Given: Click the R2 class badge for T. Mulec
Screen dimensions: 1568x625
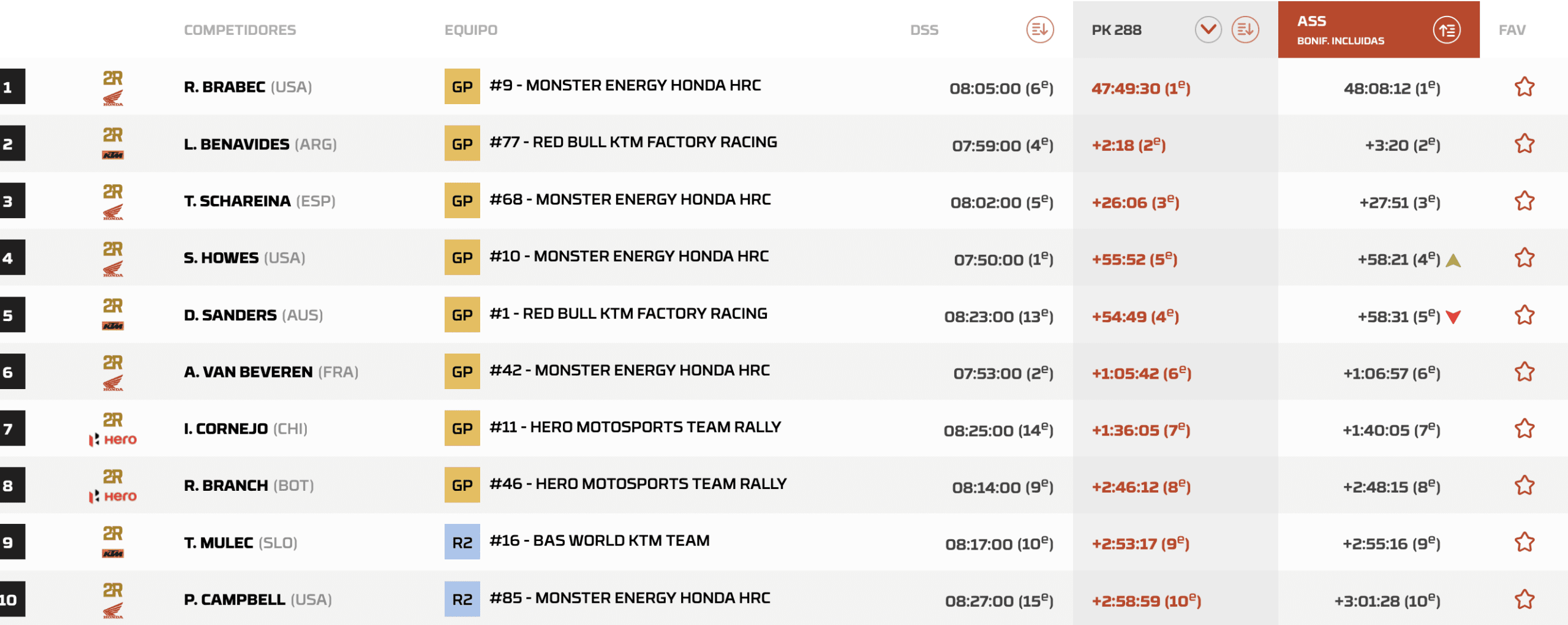Looking at the screenshot, I should click(462, 542).
